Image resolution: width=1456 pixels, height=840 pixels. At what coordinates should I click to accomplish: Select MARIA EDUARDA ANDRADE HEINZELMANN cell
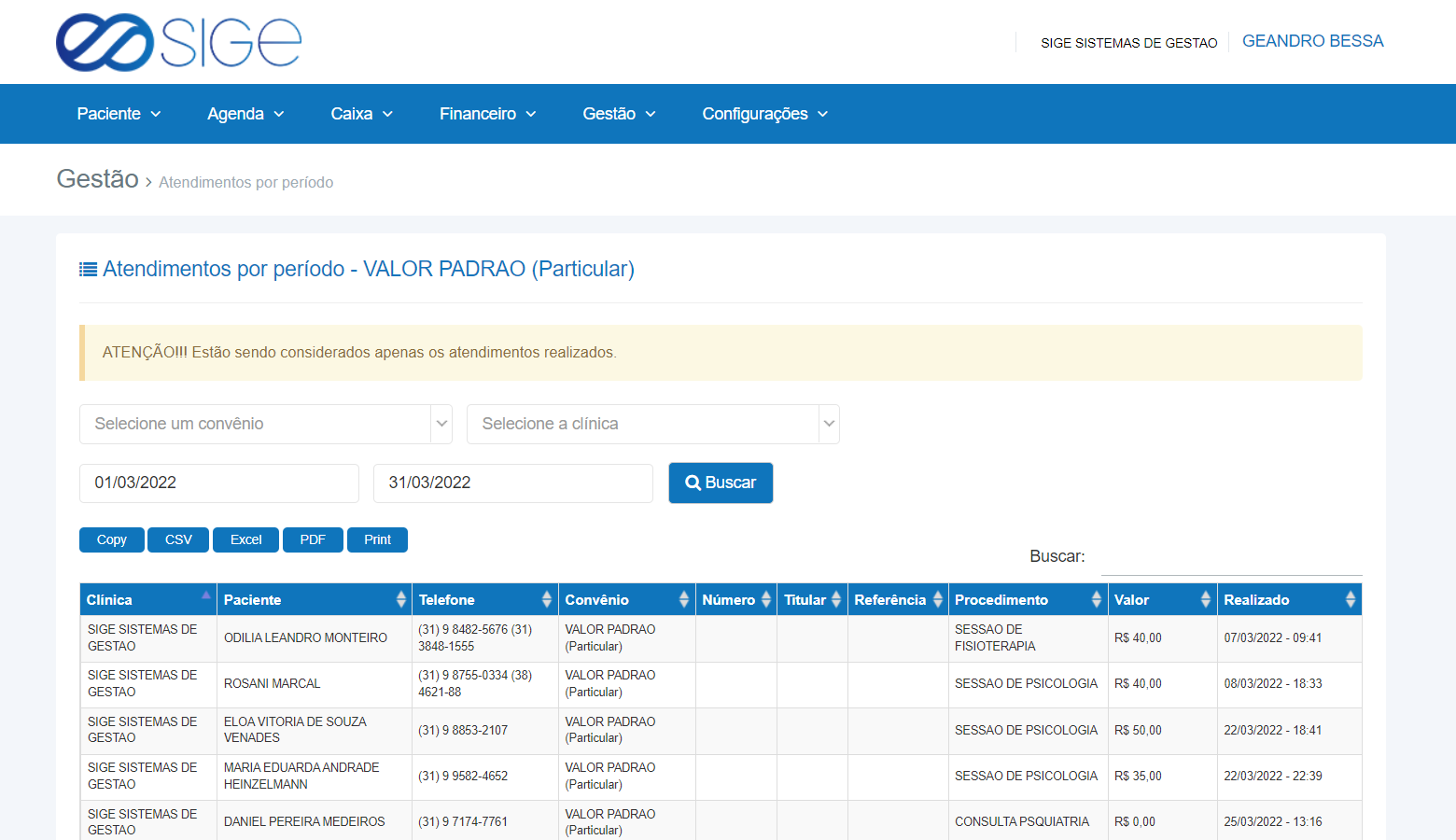[x=315, y=776]
